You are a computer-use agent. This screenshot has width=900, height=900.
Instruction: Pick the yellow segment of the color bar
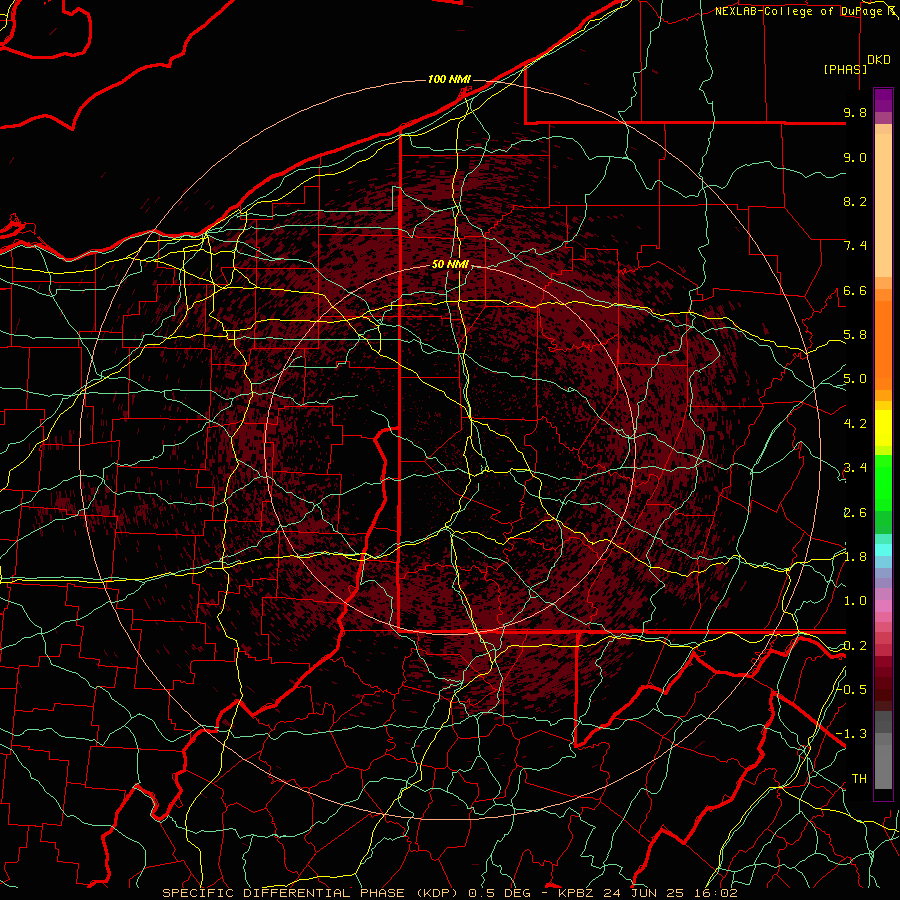coord(883,428)
